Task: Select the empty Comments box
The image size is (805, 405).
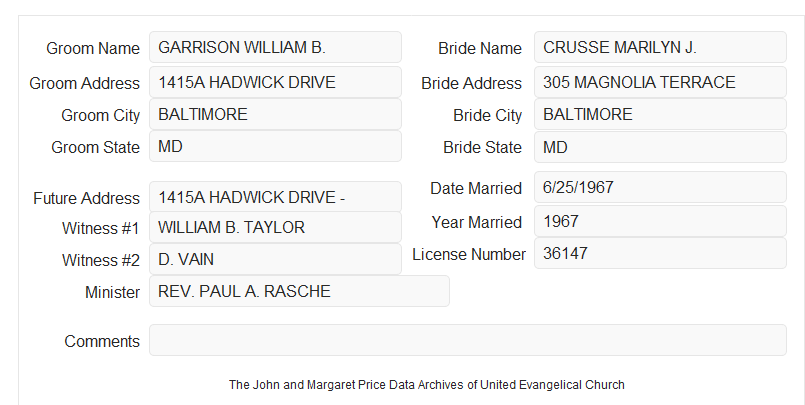Action: point(468,340)
